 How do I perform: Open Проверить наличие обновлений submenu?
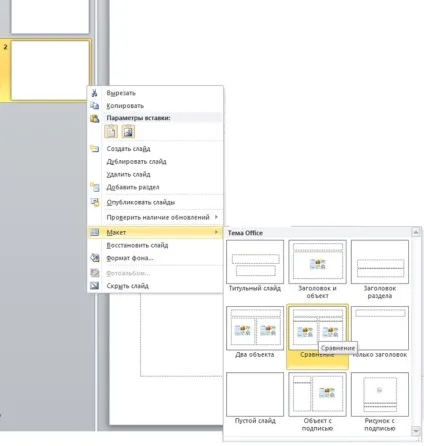pyautogui.click(x=155, y=217)
